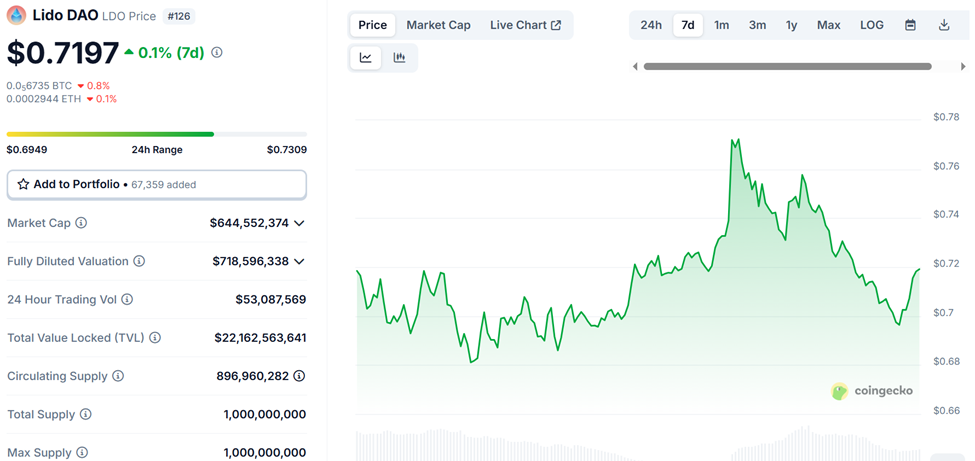Viewport: 975px width, 461px height.
Task: Select the 3m time range
Action: pos(757,25)
